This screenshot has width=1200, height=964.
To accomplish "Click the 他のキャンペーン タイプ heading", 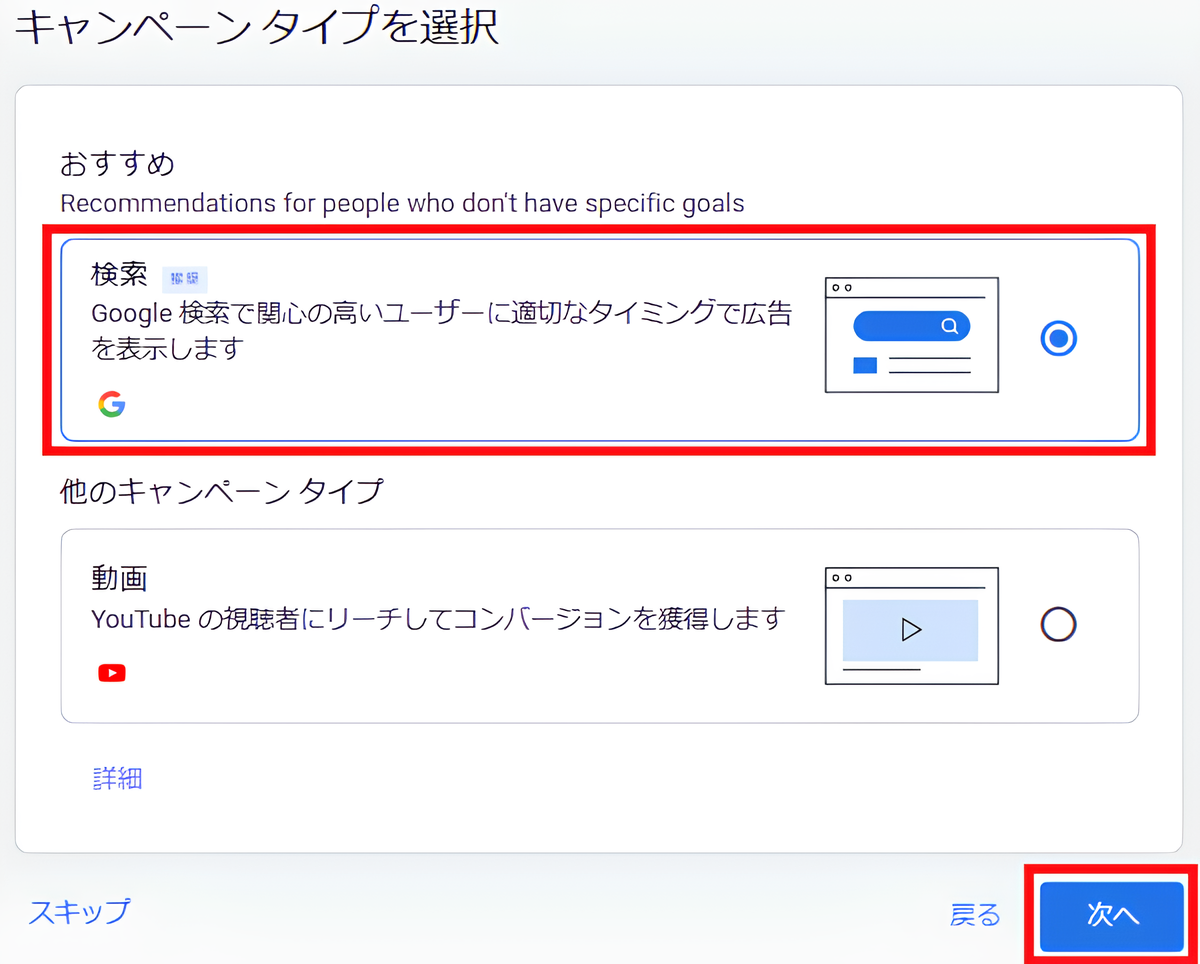I will 221,492.
